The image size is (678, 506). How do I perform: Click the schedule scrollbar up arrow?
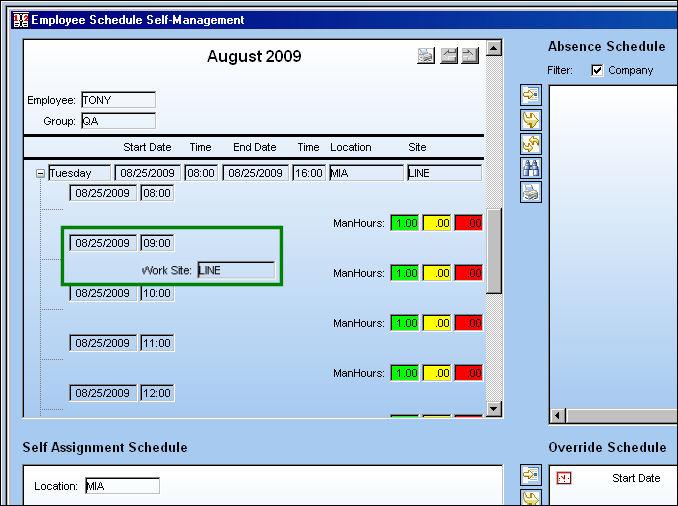(x=494, y=48)
